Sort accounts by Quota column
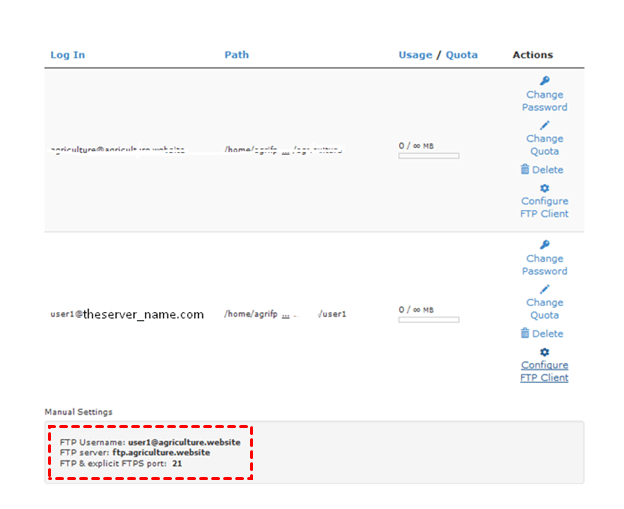This screenshot has height=509, width=624. pyautogui.click(x=461, y=55)
